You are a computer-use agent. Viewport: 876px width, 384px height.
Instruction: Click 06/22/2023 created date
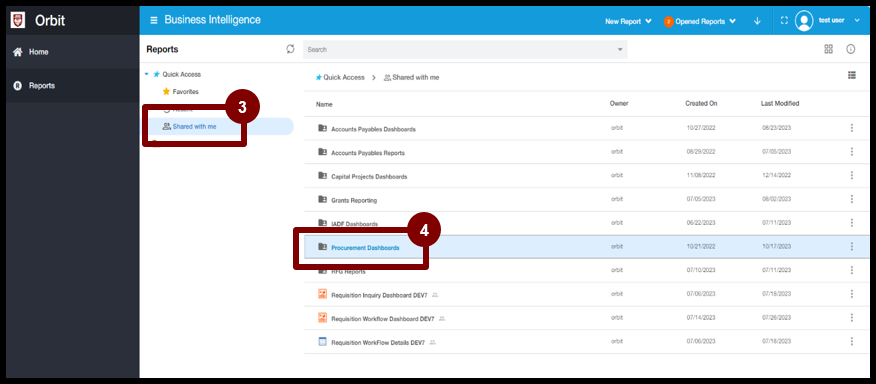[701, 223]
